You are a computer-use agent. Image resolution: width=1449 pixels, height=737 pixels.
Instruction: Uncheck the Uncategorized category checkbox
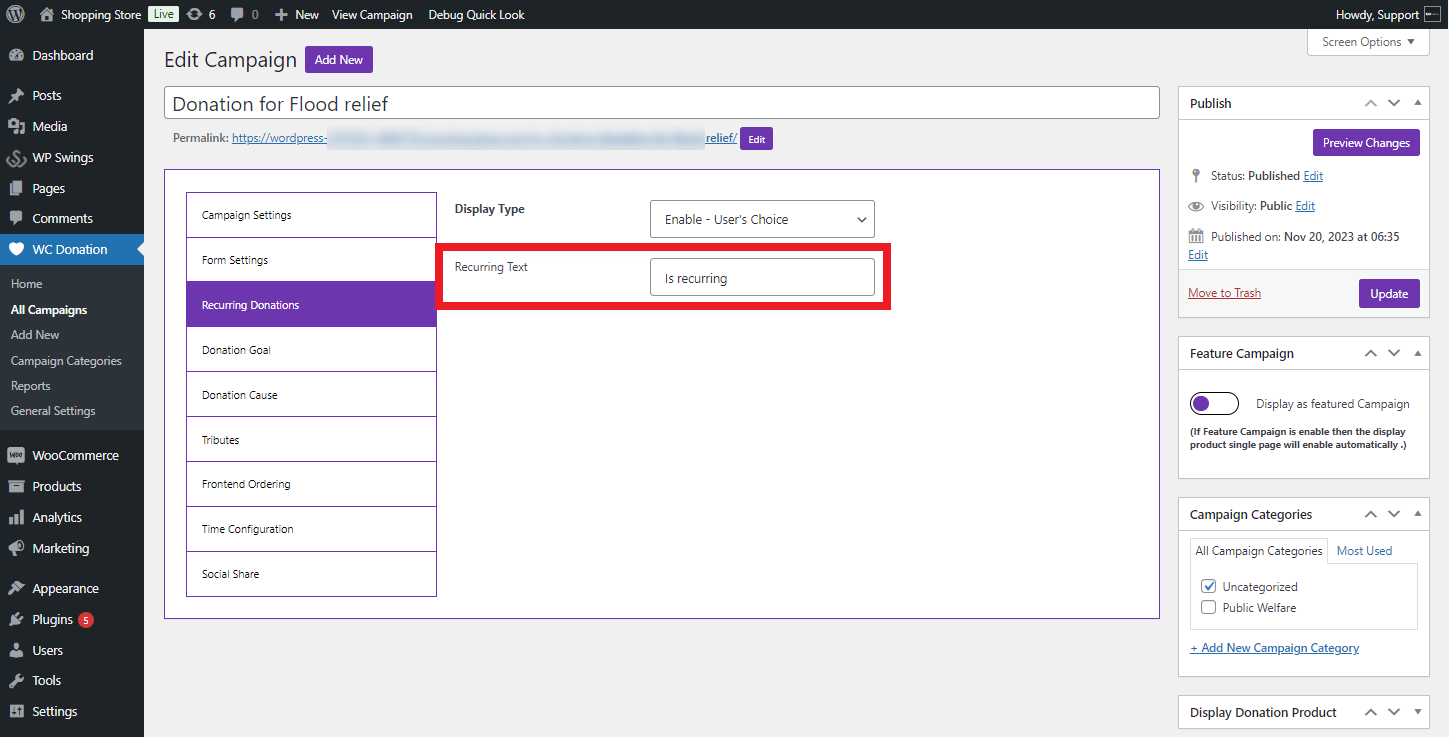[x=1208, y=587]
